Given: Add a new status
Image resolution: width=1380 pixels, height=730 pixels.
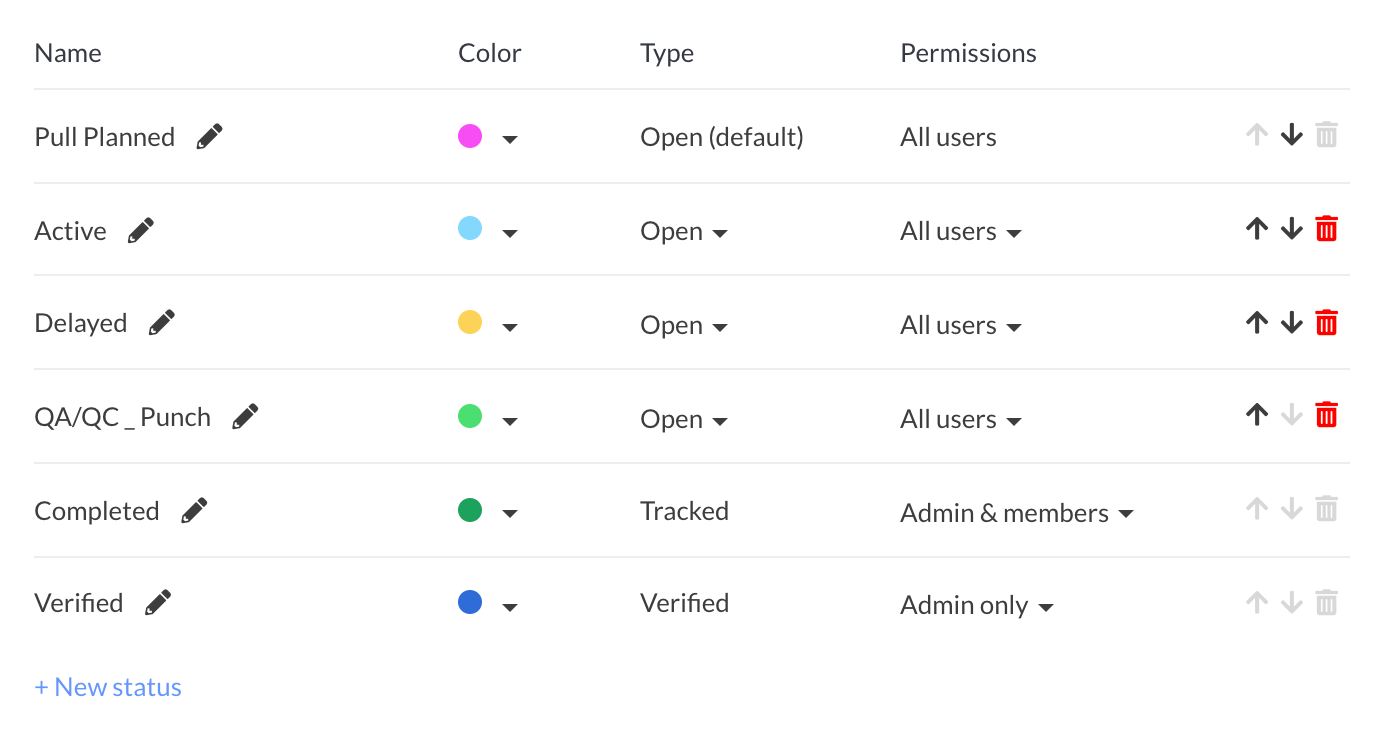Looking at the screenshot, I should [x=108, y=687].
